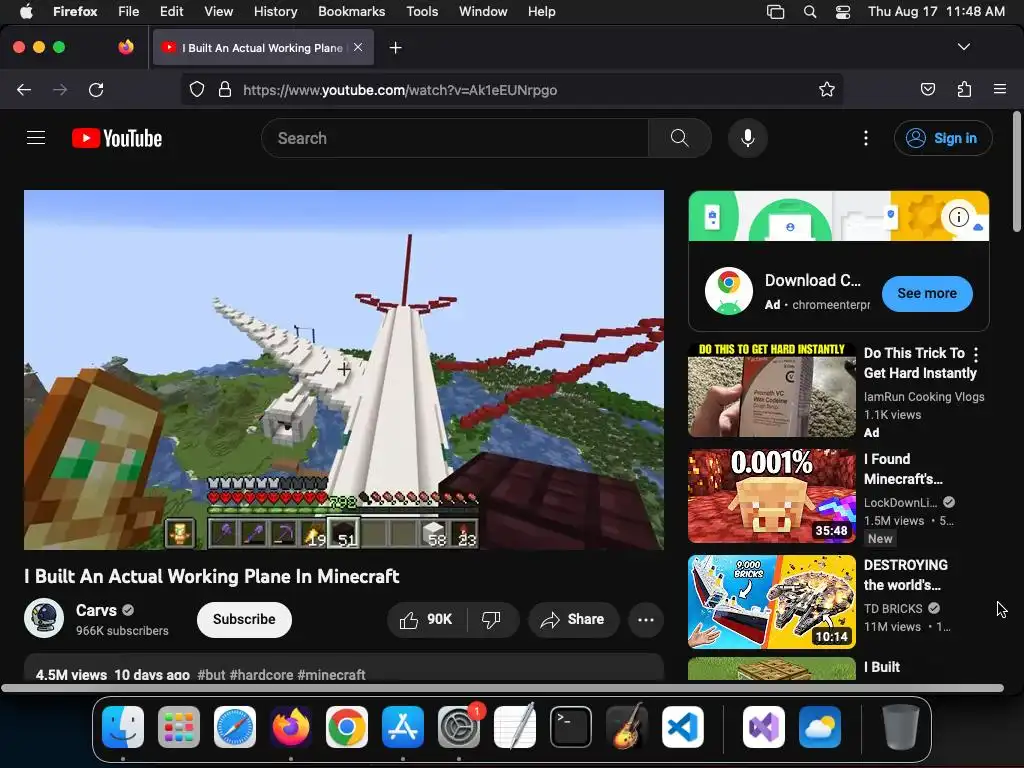The image size is (1024, 768).
Task: Open the Carvs channel name link
Action: pyautogui.click(x=96, y=610)
